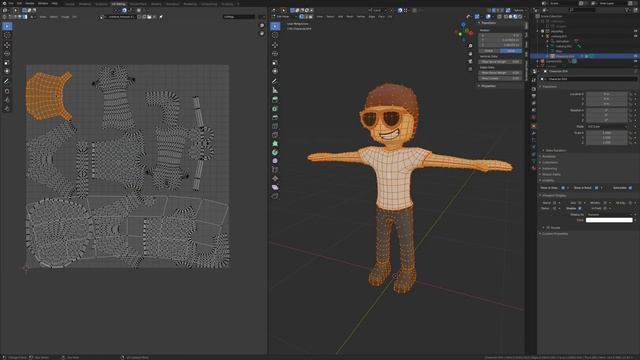Enable the Axes checkbox in Viewport Display

pos(580,203)
